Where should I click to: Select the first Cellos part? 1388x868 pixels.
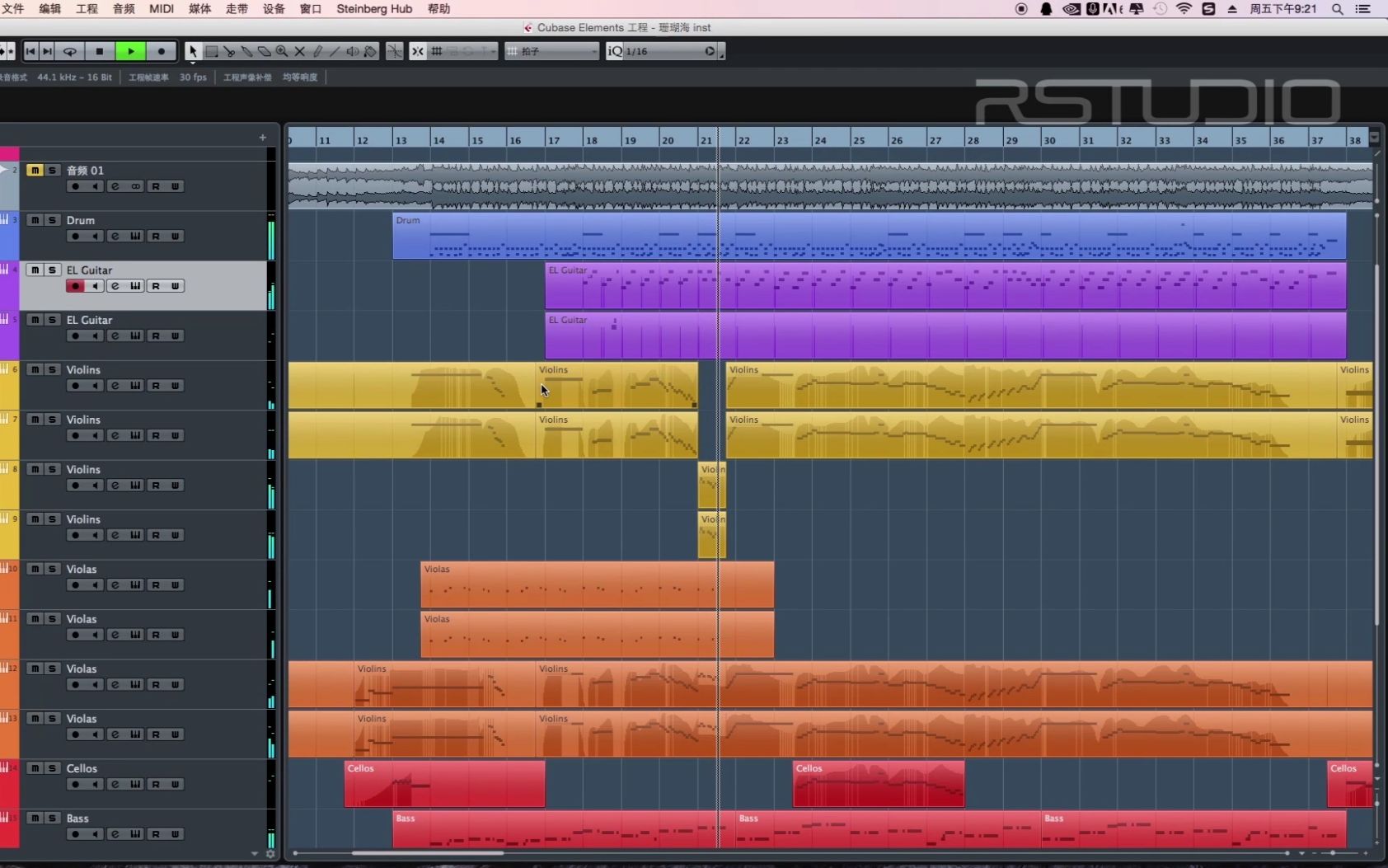click(444, 784)
